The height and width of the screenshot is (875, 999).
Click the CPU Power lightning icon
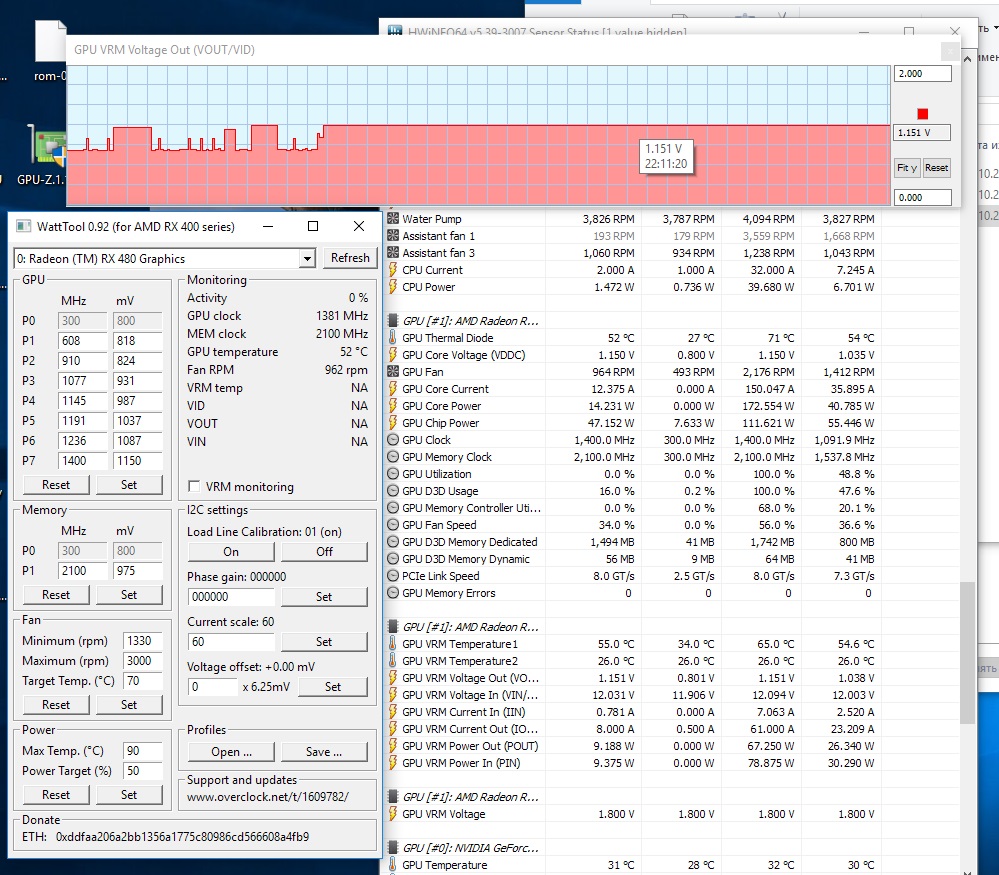tap(393, 287)
